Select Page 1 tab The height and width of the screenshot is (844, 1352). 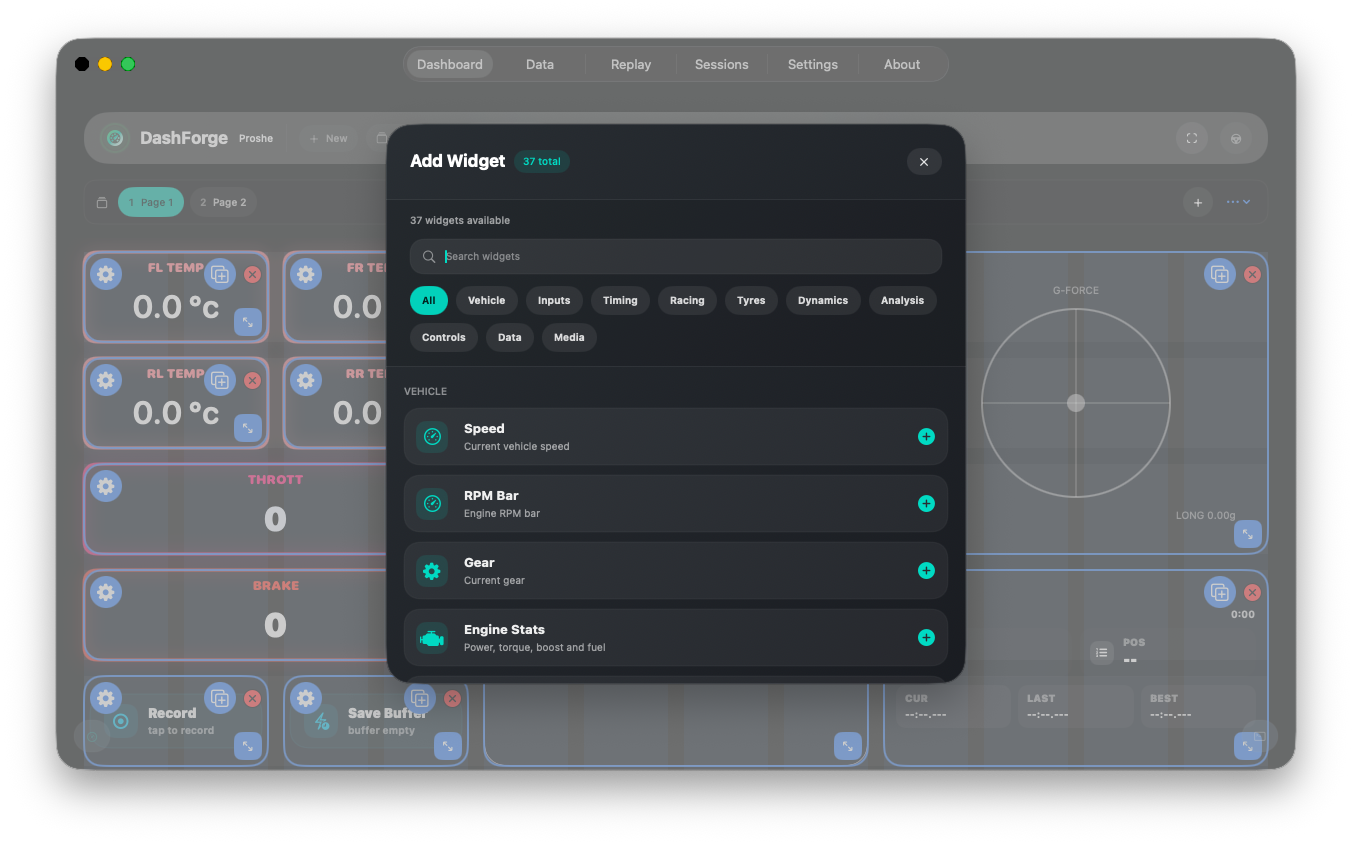[x=151, y=202]
